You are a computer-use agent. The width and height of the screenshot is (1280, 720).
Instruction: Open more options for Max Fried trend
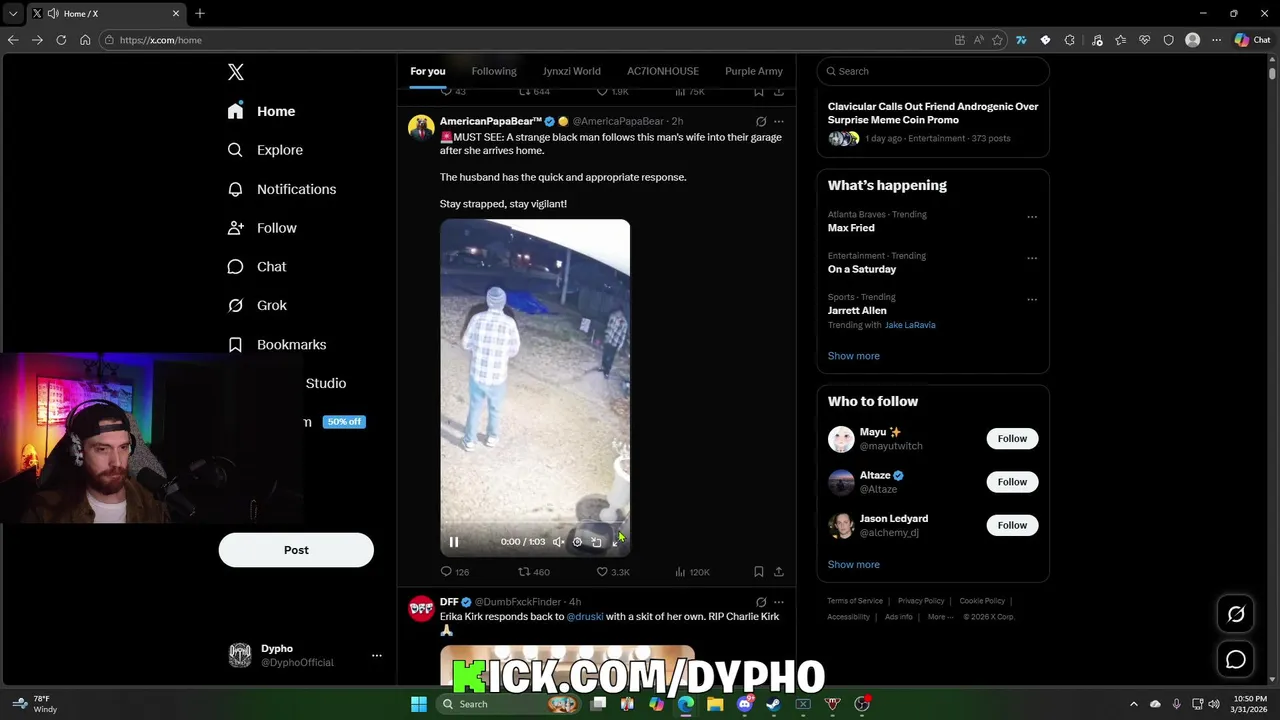(1032, 217)
